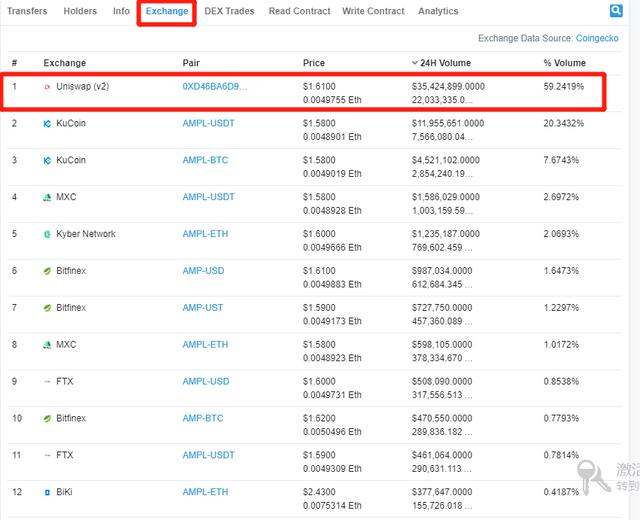The image size is (640, 520).
Task: Open the Write Contract tab
Action: [x=373, y=11]
